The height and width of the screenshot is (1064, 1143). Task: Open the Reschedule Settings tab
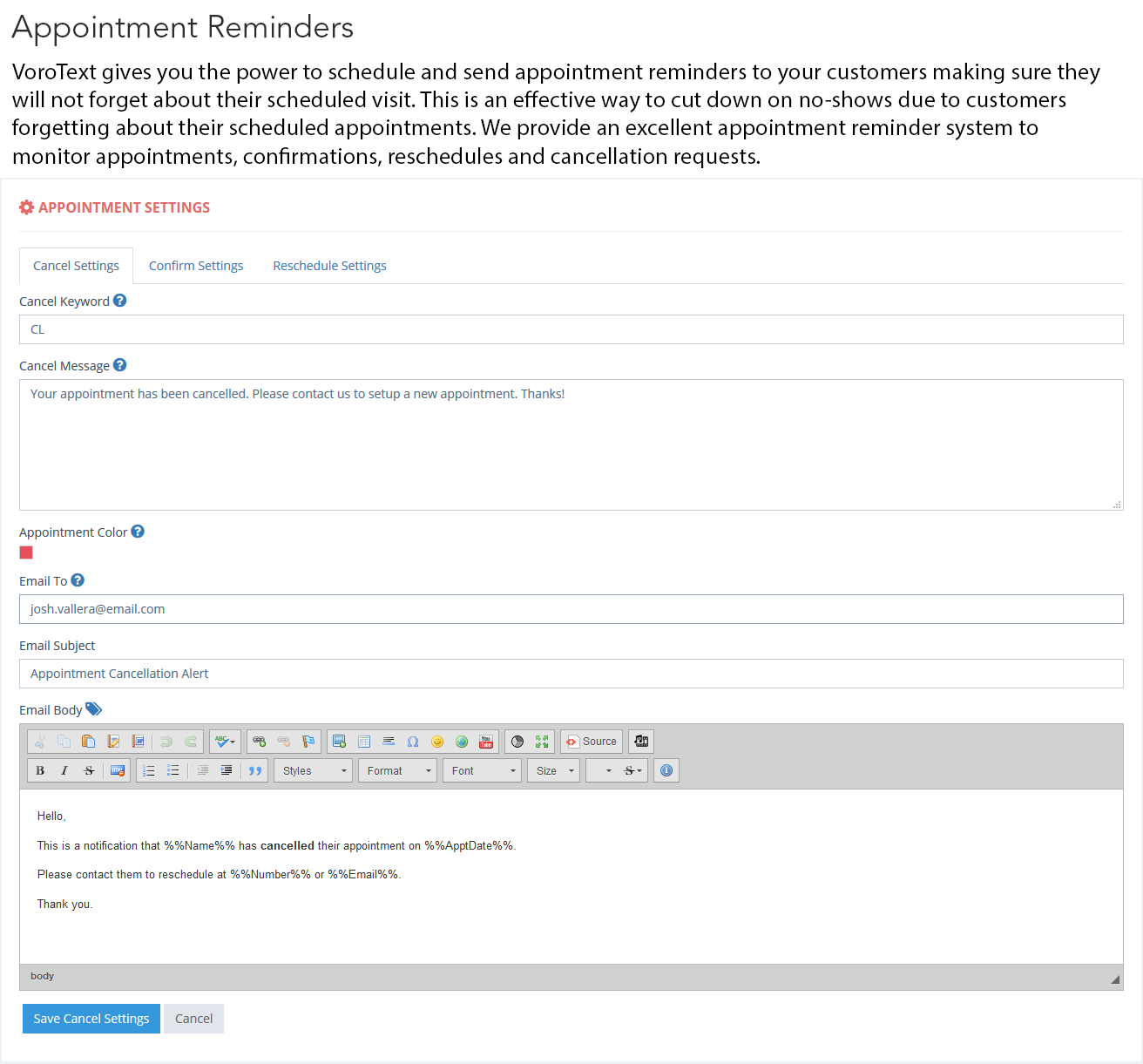click(329, 266)
